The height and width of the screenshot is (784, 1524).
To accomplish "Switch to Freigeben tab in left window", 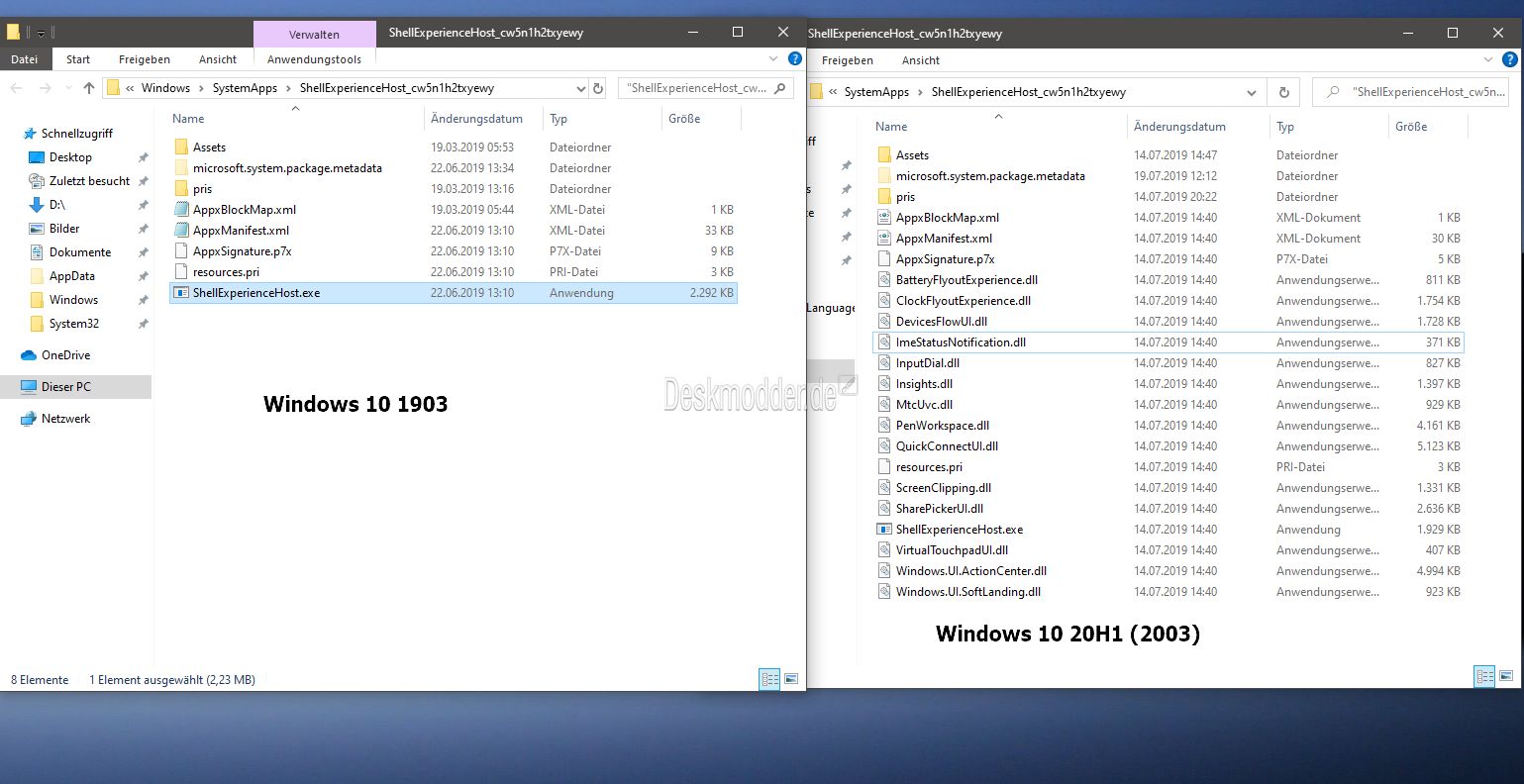I will coord(145,59).
